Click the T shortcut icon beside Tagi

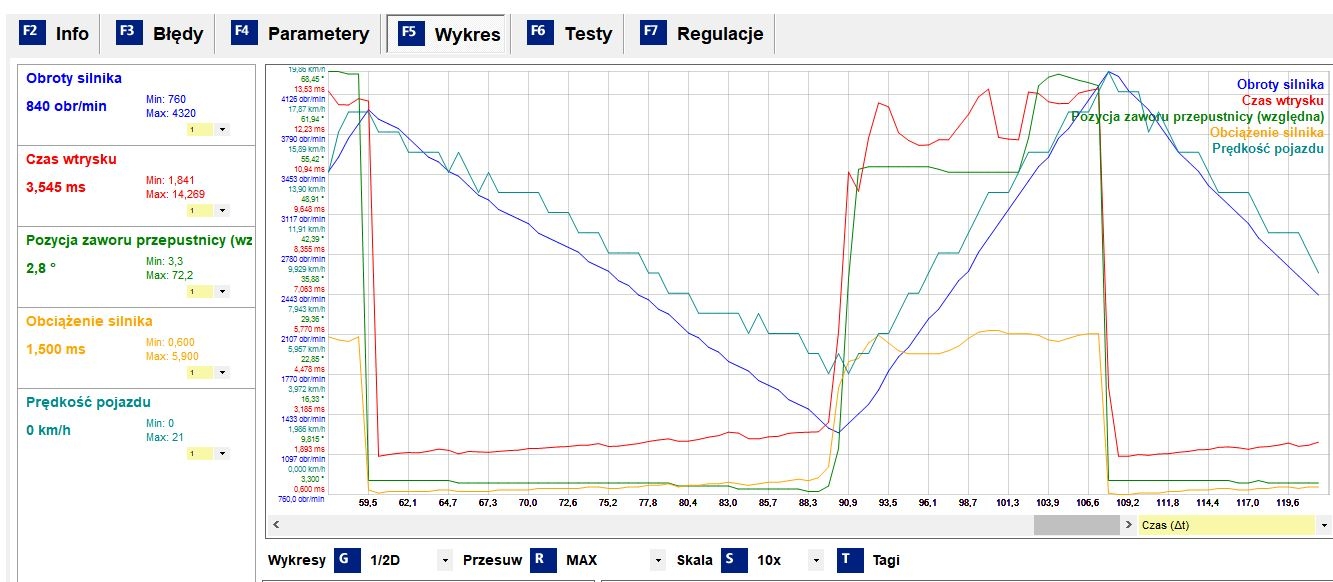click(848, 560)
